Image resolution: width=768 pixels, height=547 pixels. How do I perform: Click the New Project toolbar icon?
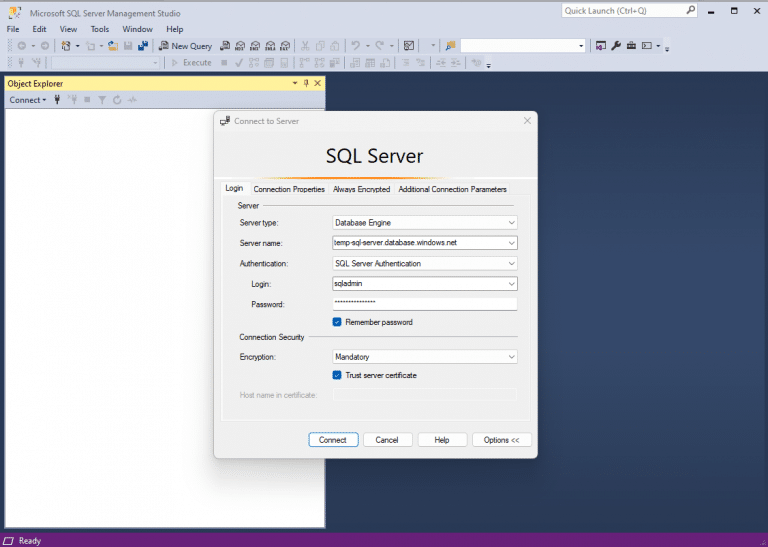tap(66, 46)
